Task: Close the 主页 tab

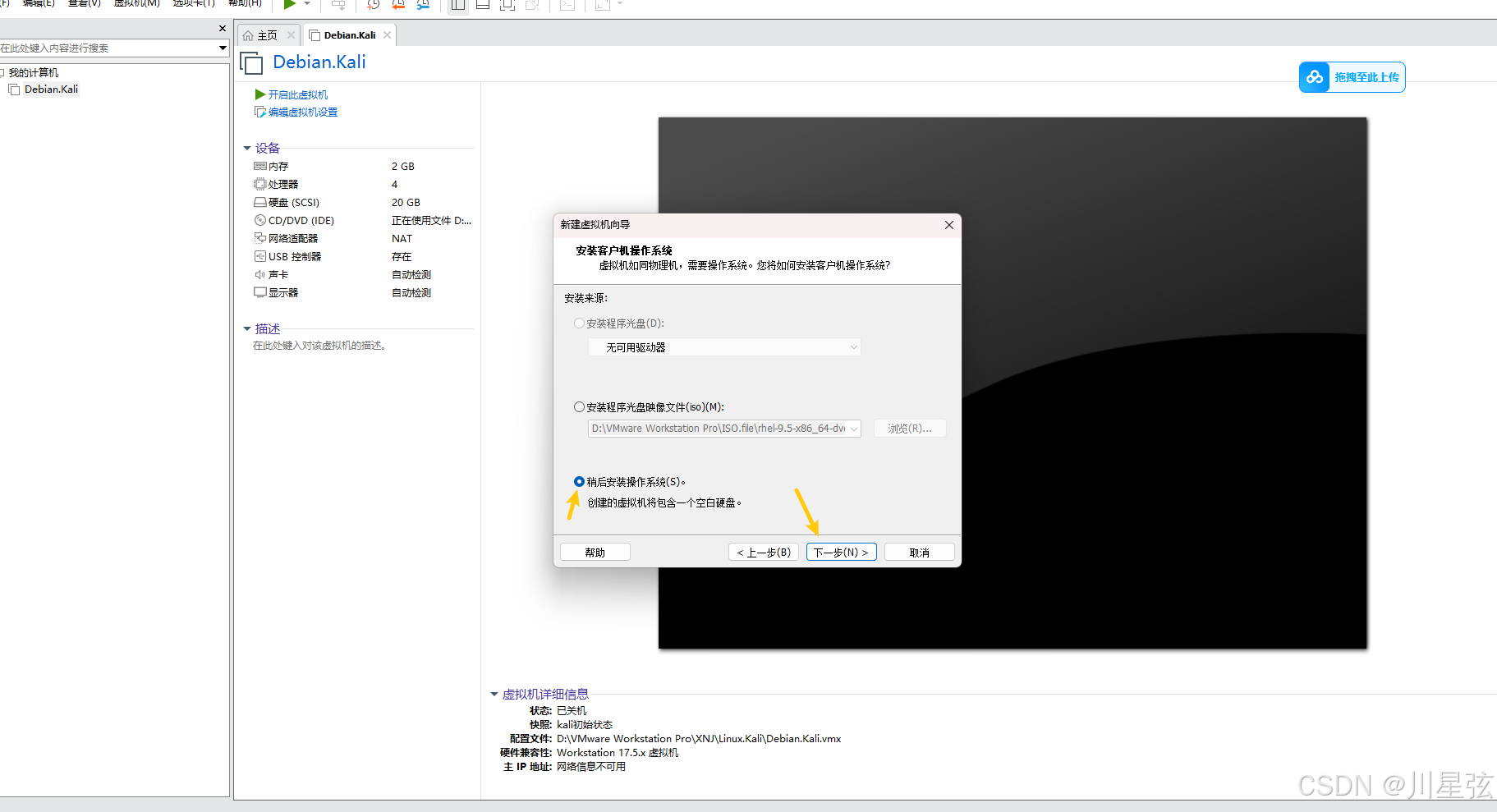Action: [291, 35]
